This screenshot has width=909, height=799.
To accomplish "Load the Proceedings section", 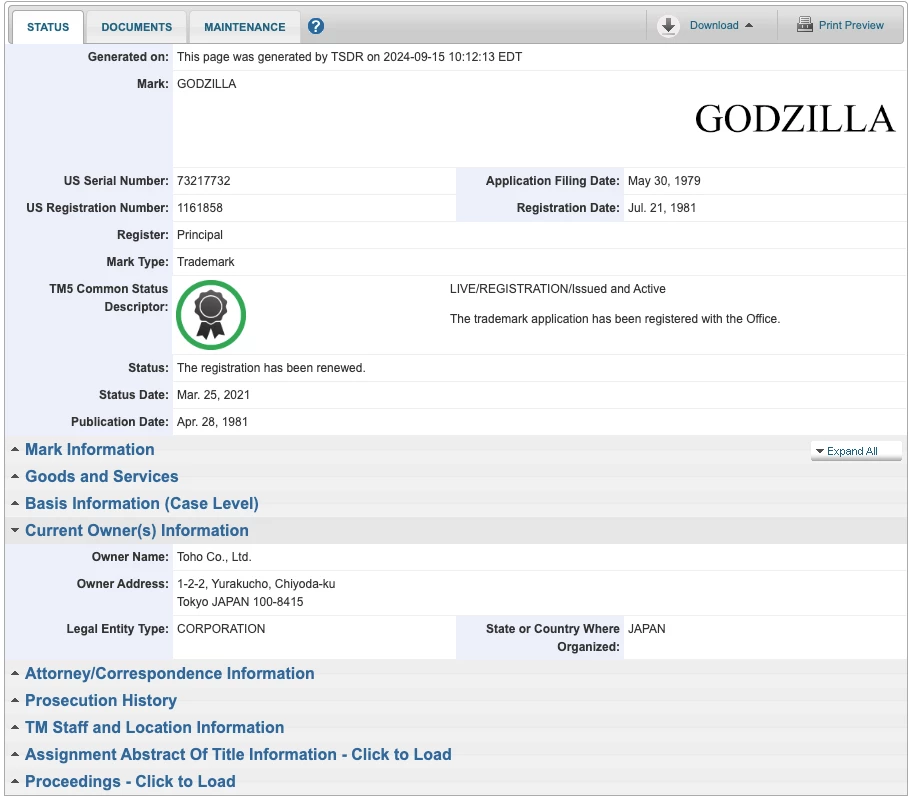I will point(130,782).
